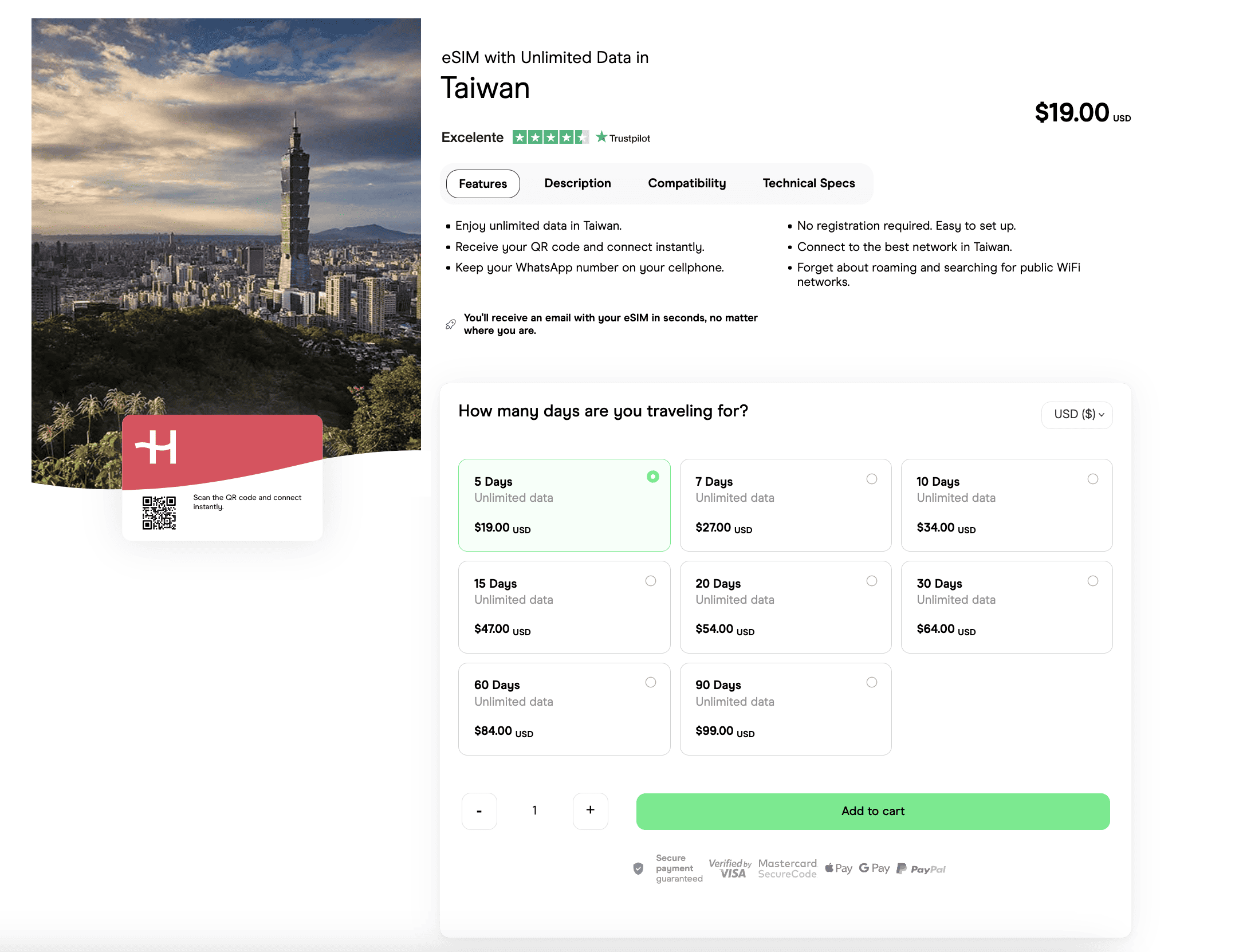Click the green Trustpilot rating stars
The height and width of the screenshot is (952, 1235).
coord(550,137)
